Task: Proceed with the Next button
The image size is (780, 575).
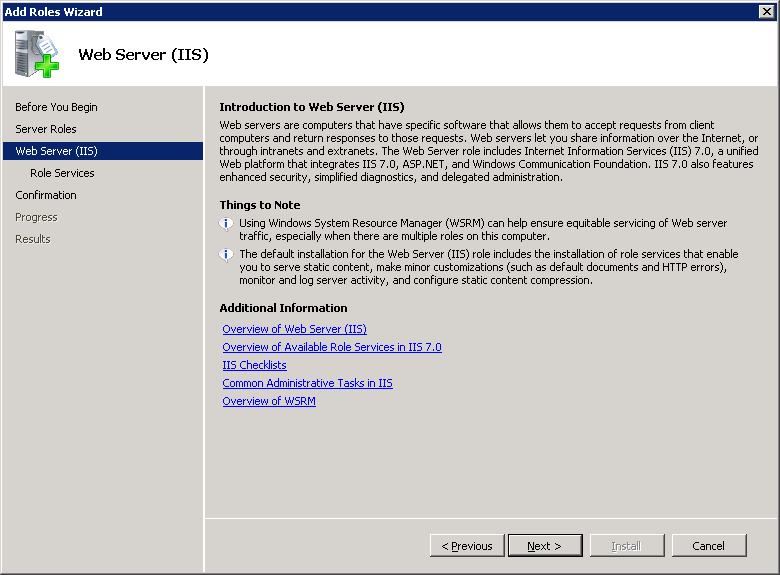Action: point(545,546)
